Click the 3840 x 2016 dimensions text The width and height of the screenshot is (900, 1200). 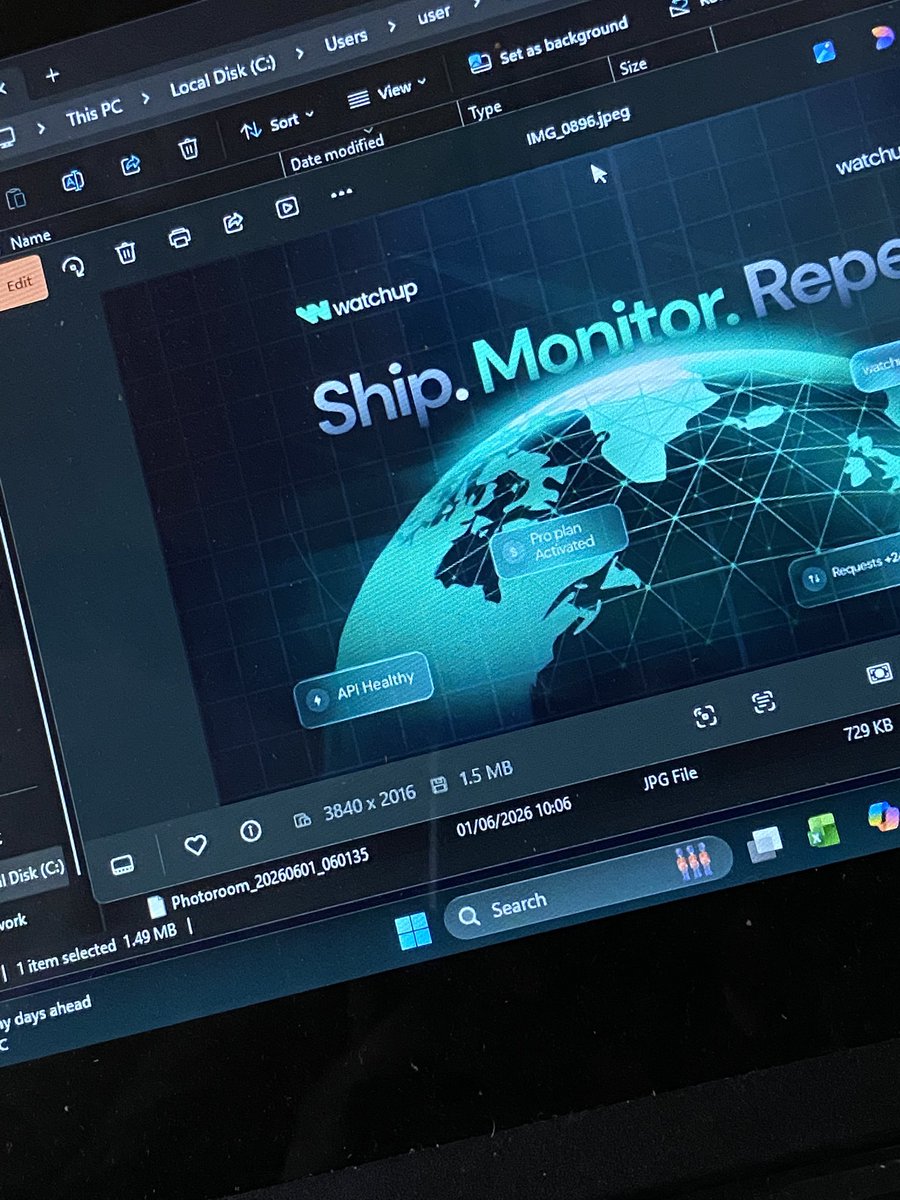coord(369,805)
